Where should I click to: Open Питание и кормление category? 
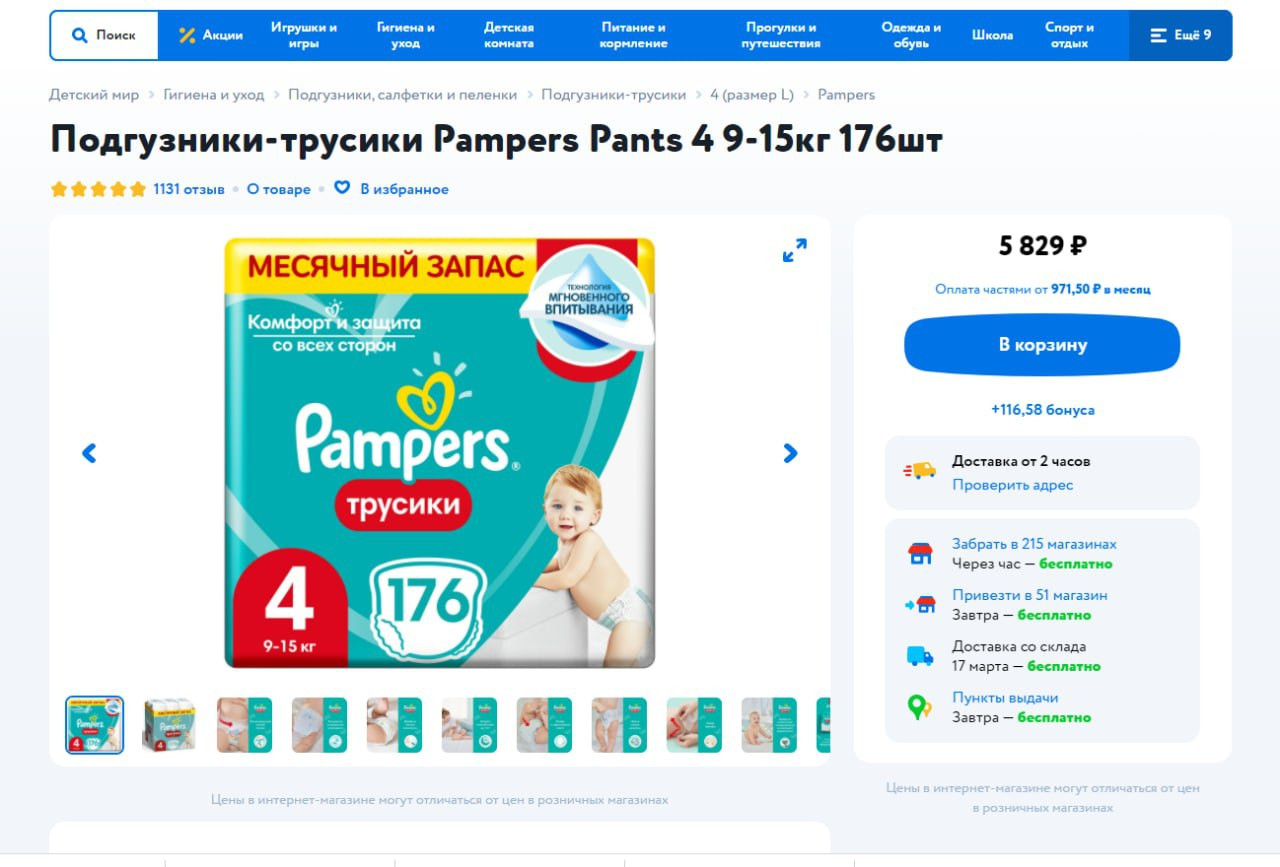(x=633, y=35)
